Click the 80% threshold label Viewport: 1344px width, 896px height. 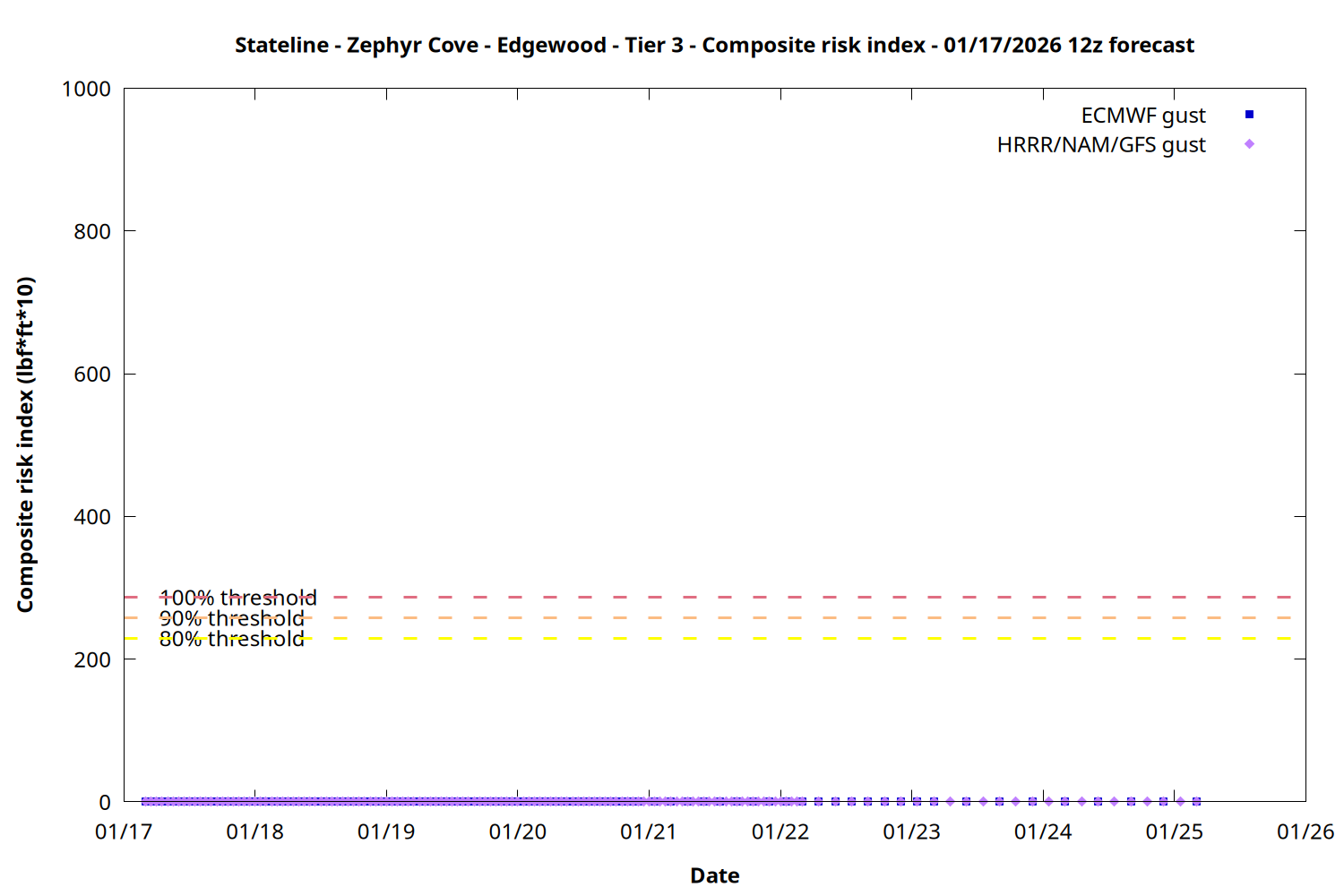pyautogui.click(x=231, y=639)
